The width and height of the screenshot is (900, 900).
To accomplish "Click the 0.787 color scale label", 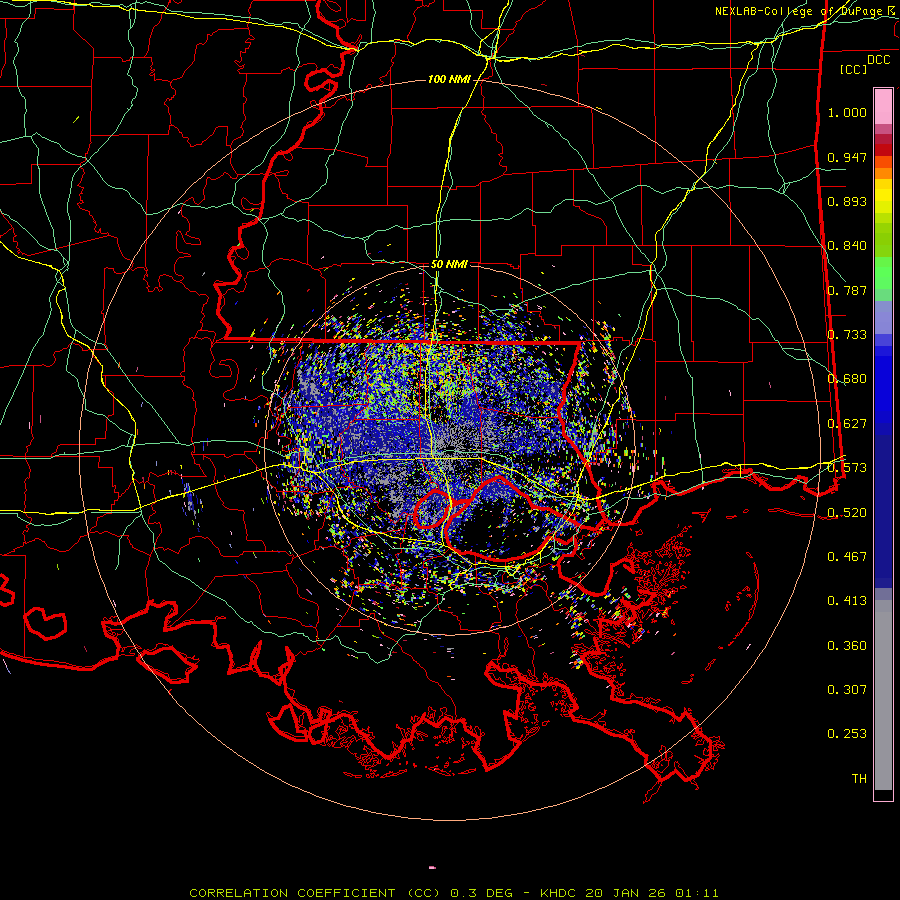I will click(847, 290).
